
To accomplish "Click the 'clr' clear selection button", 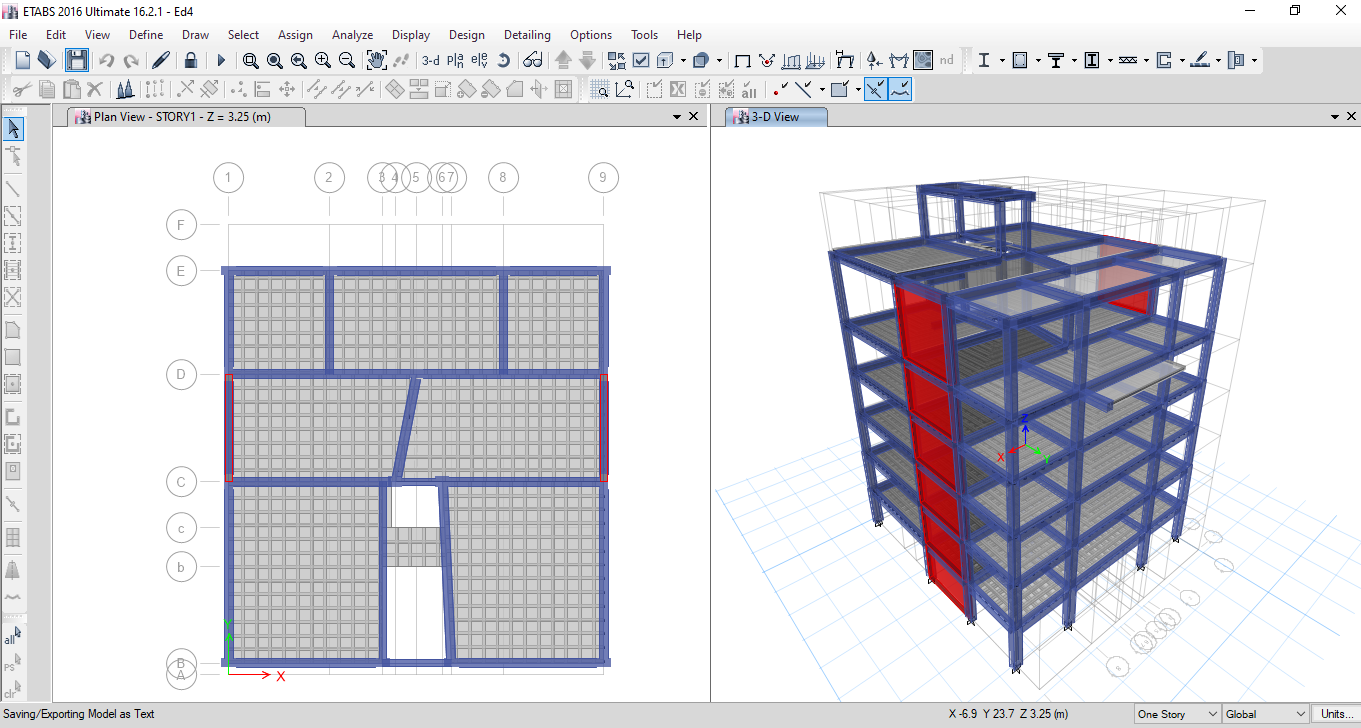I will [13, 691].
